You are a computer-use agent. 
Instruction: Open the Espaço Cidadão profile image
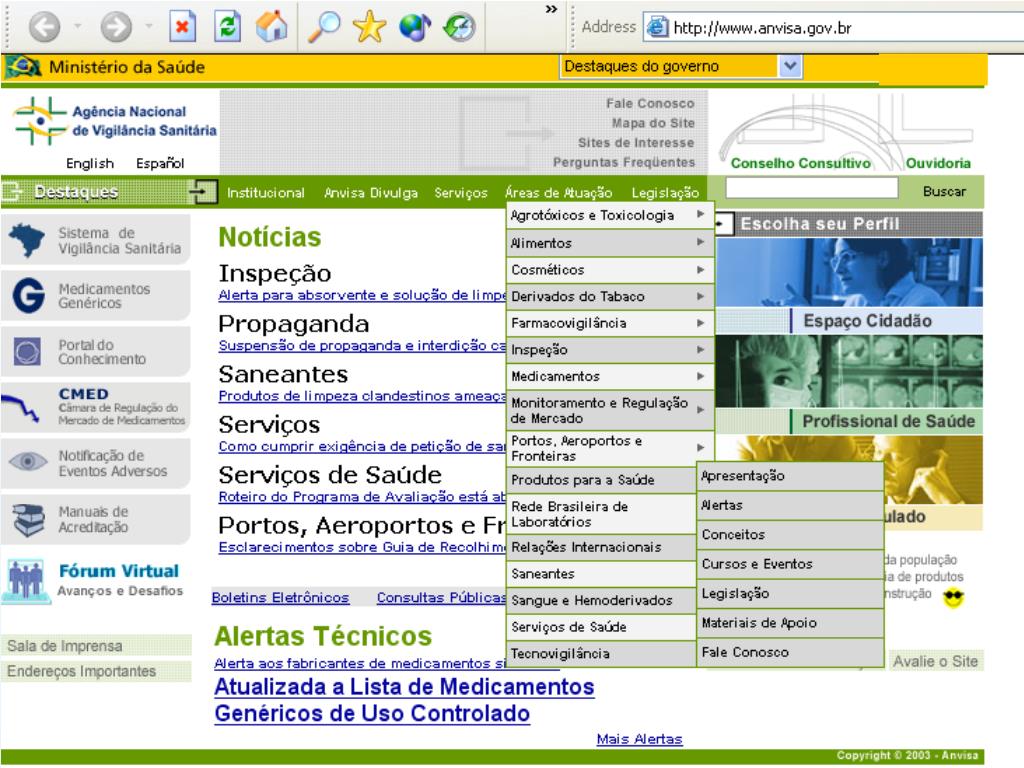coord(849,272)
